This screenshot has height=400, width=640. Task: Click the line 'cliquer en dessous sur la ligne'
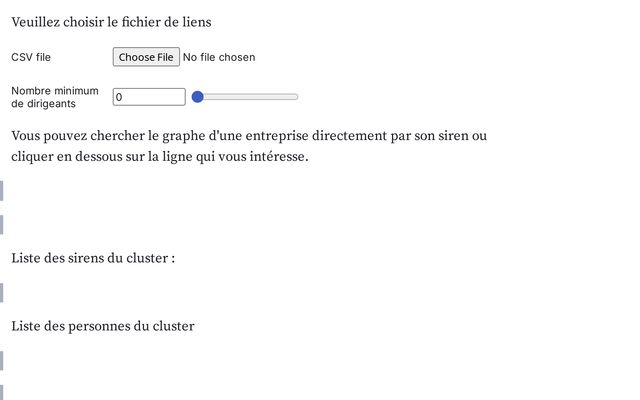[160, 156]
